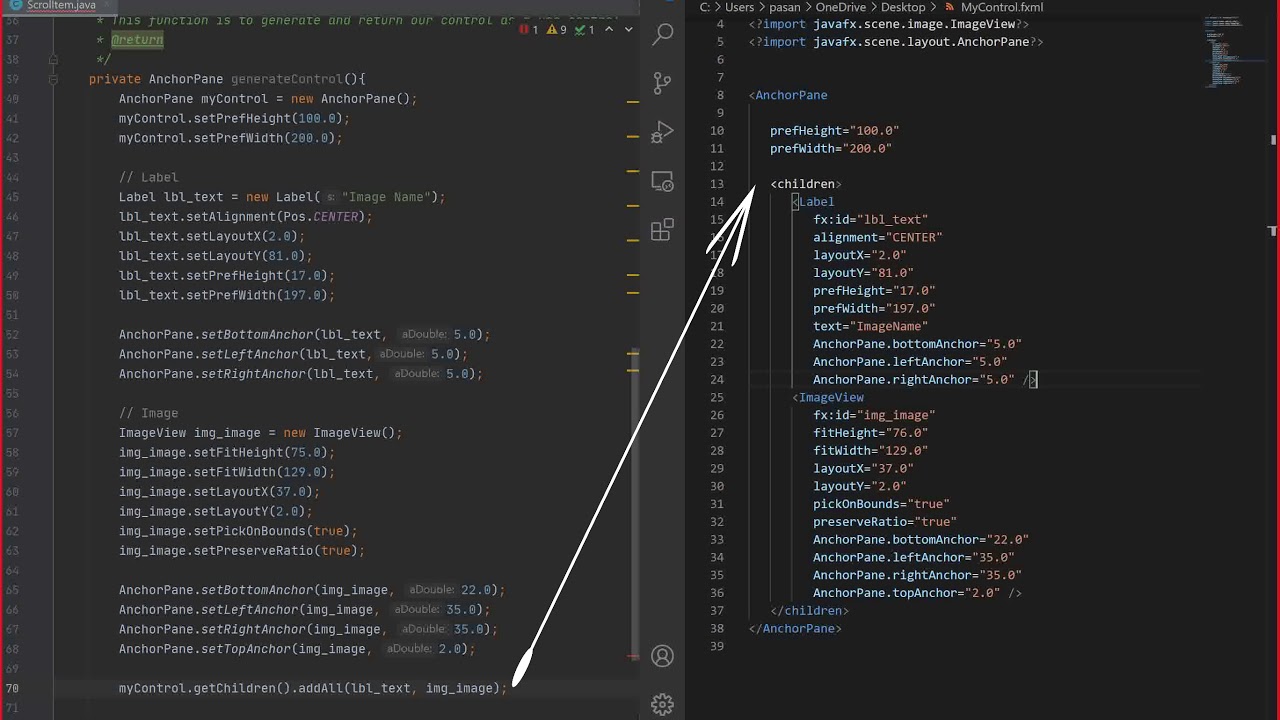Click 'text="ImageName"' attribute
The width and height of the screenshot is (1280, 720).
pyautogui.click(x=870, y=326)
